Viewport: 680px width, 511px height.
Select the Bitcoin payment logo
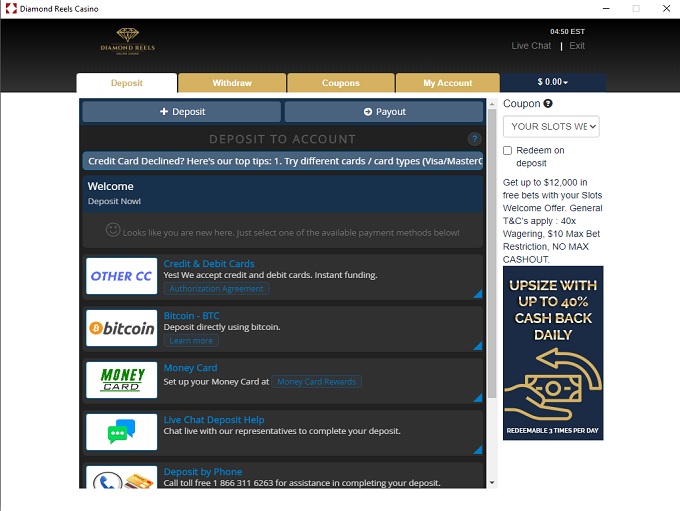[121, 328]
